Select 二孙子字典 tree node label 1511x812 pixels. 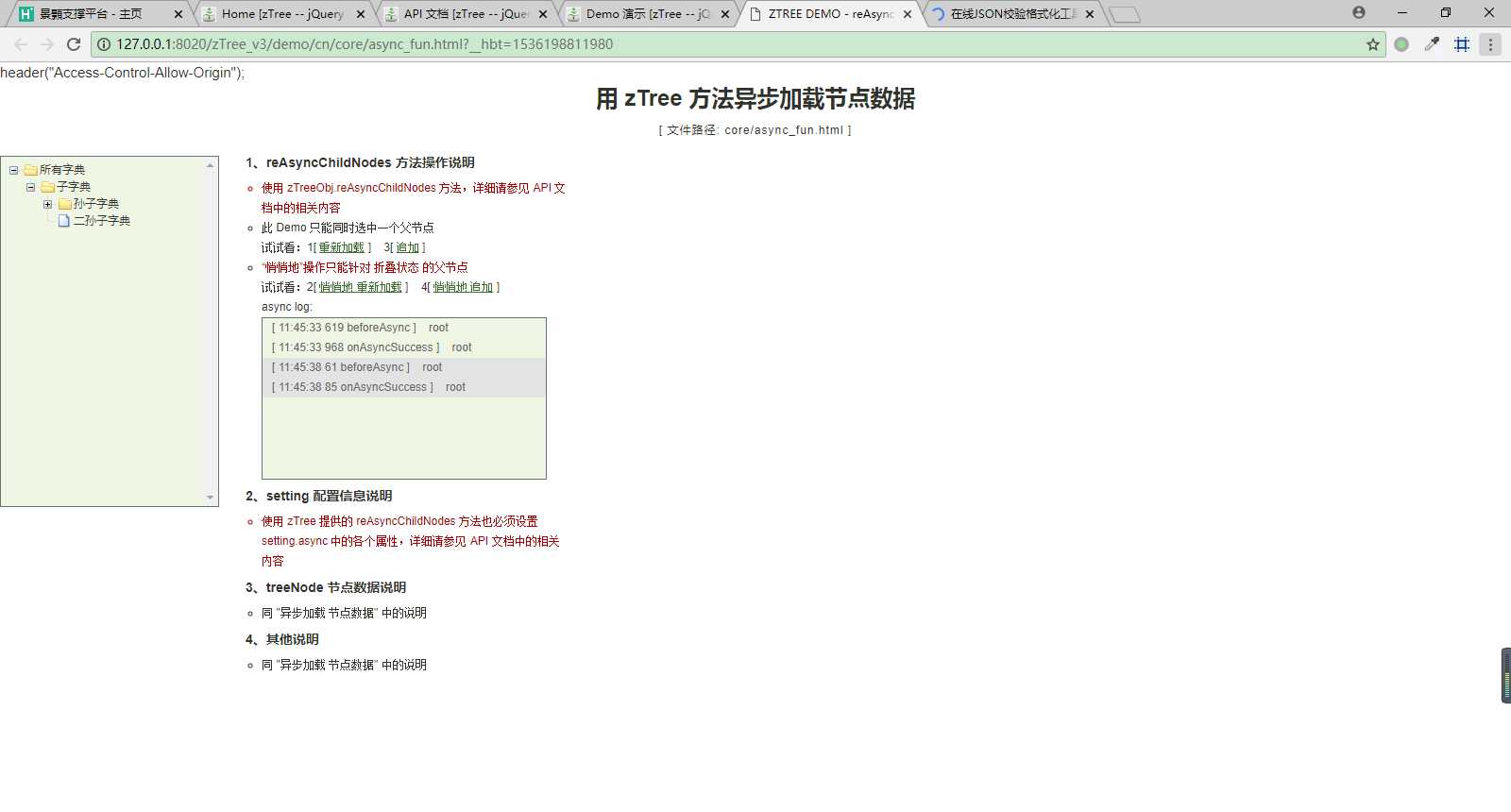(102, 221)
